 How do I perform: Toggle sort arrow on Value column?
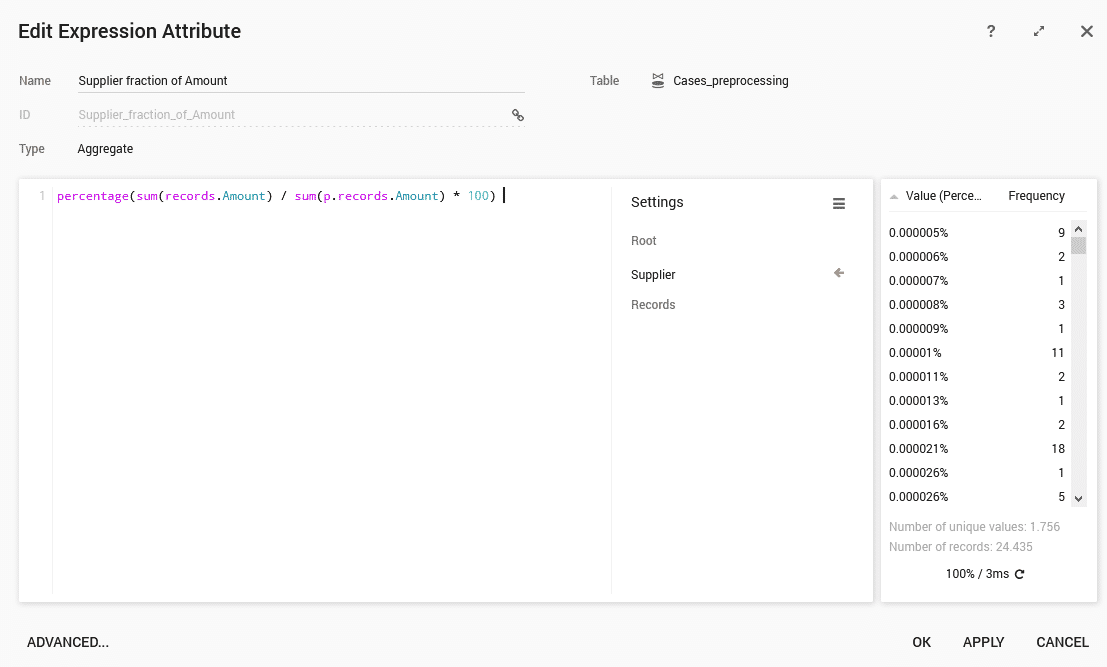coord(894,196)
